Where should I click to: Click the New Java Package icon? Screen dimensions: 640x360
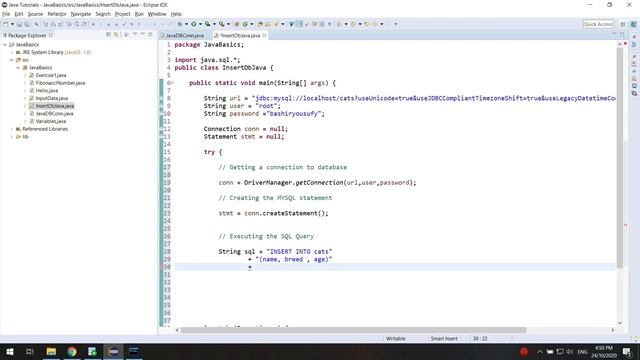tap(237, 24)
